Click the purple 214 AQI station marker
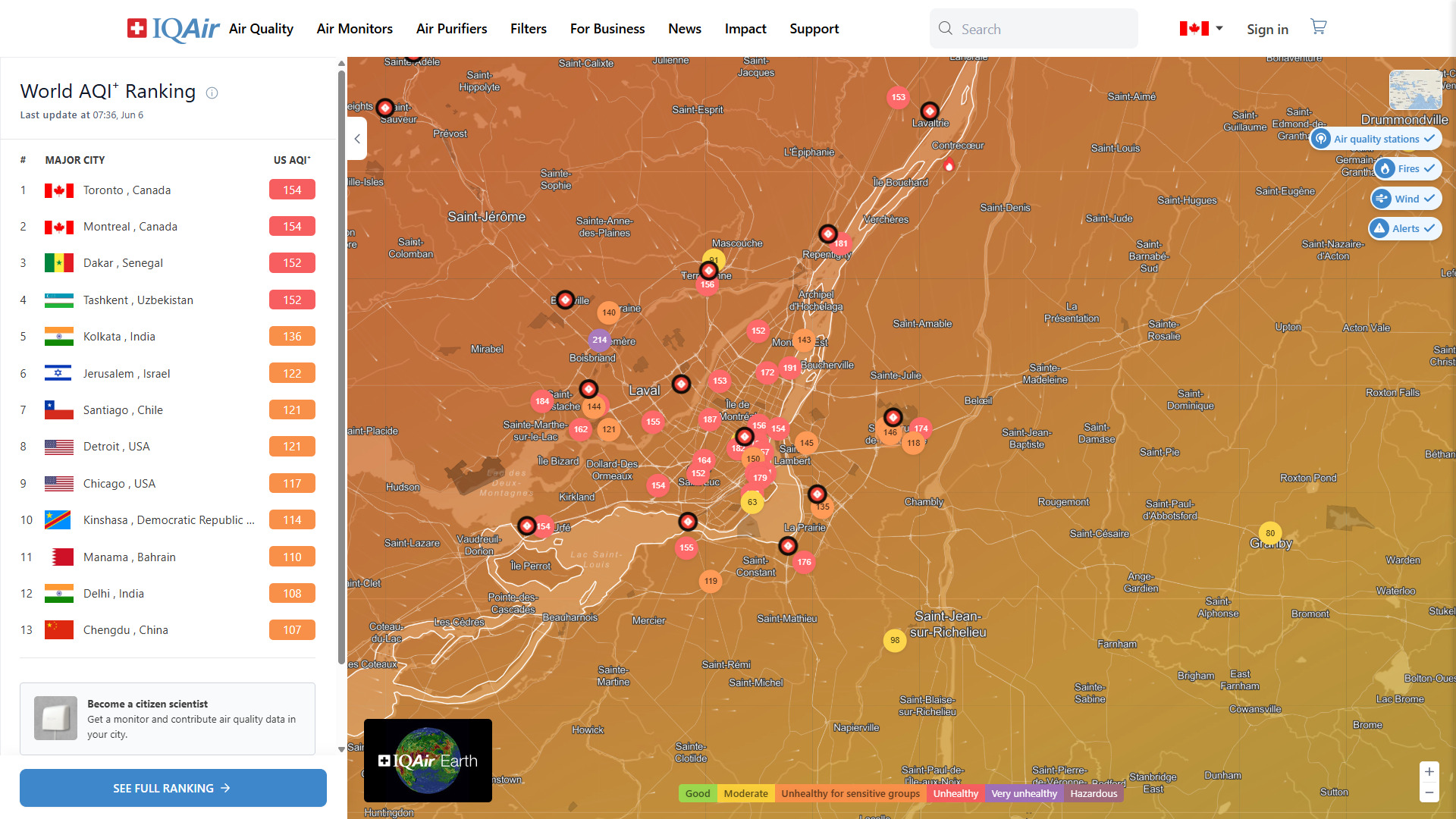This screenshot has width=1456, height=819. pyautogui.click(x=599, y=340)
